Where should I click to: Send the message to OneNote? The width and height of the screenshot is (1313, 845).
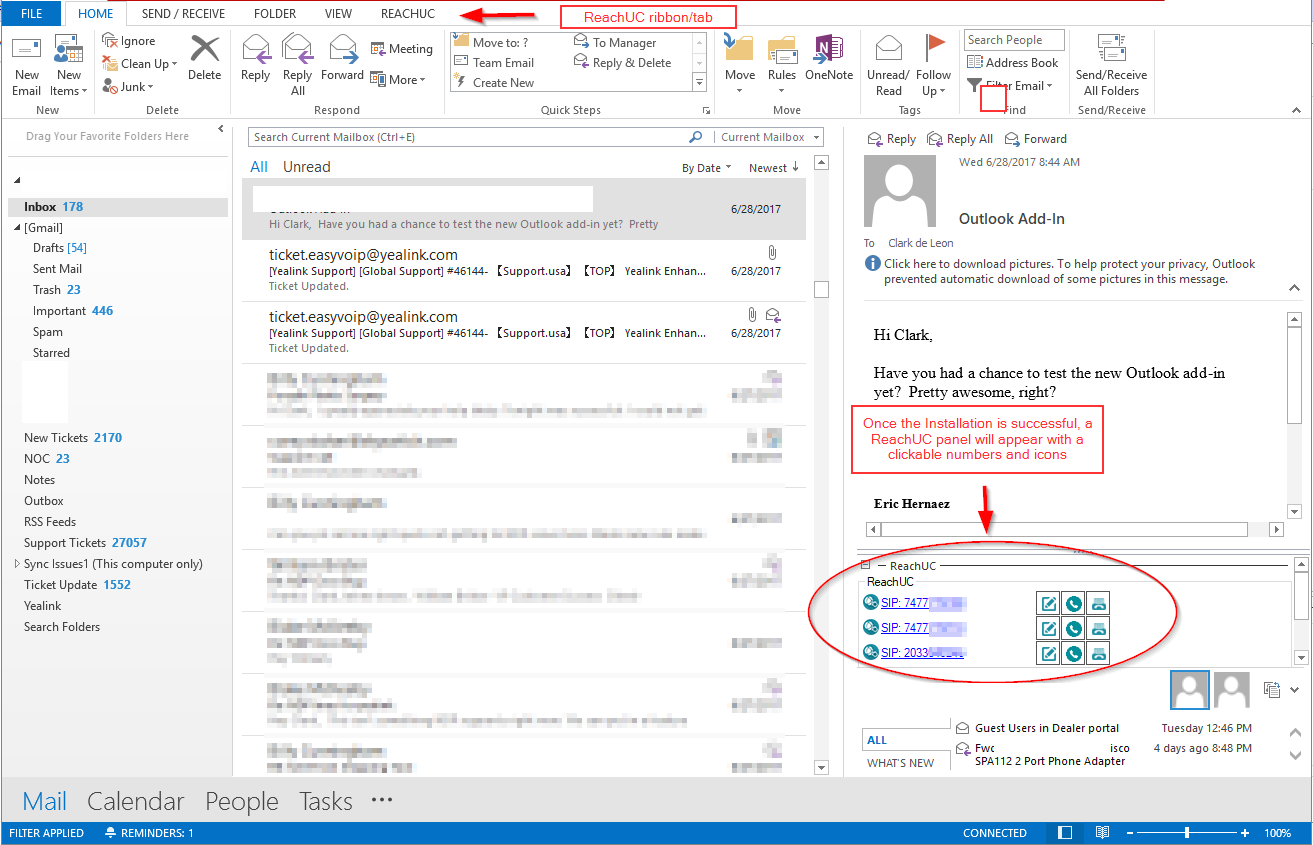(829, 58)
